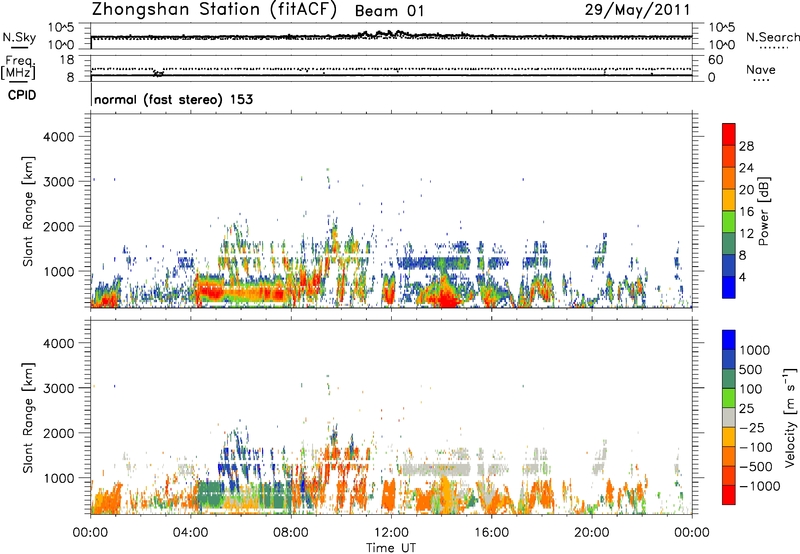Click the 'Velocity [m s-1]' colorbar label
The height and width of the screenshot is (554, 800).
(x=791, y=417)
